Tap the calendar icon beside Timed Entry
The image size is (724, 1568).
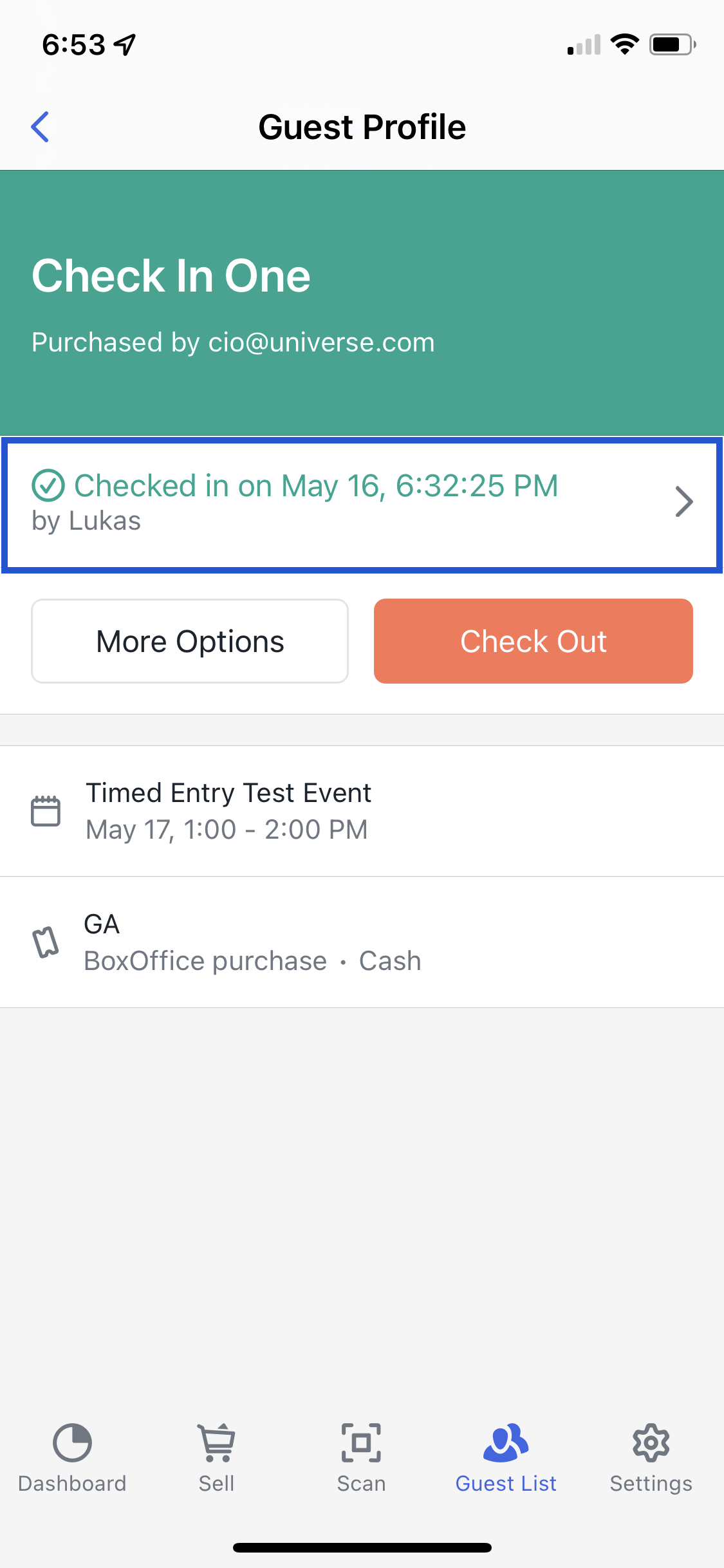pyautogui.click(x=46, y=811)
